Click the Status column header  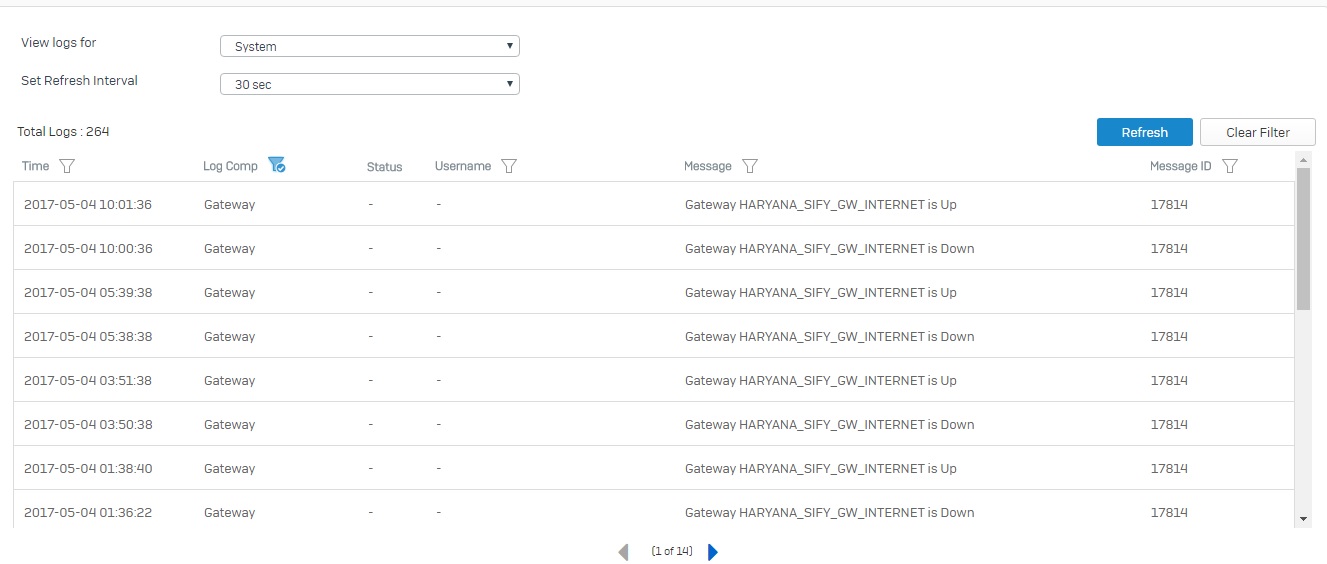click(x=384, y=167)
